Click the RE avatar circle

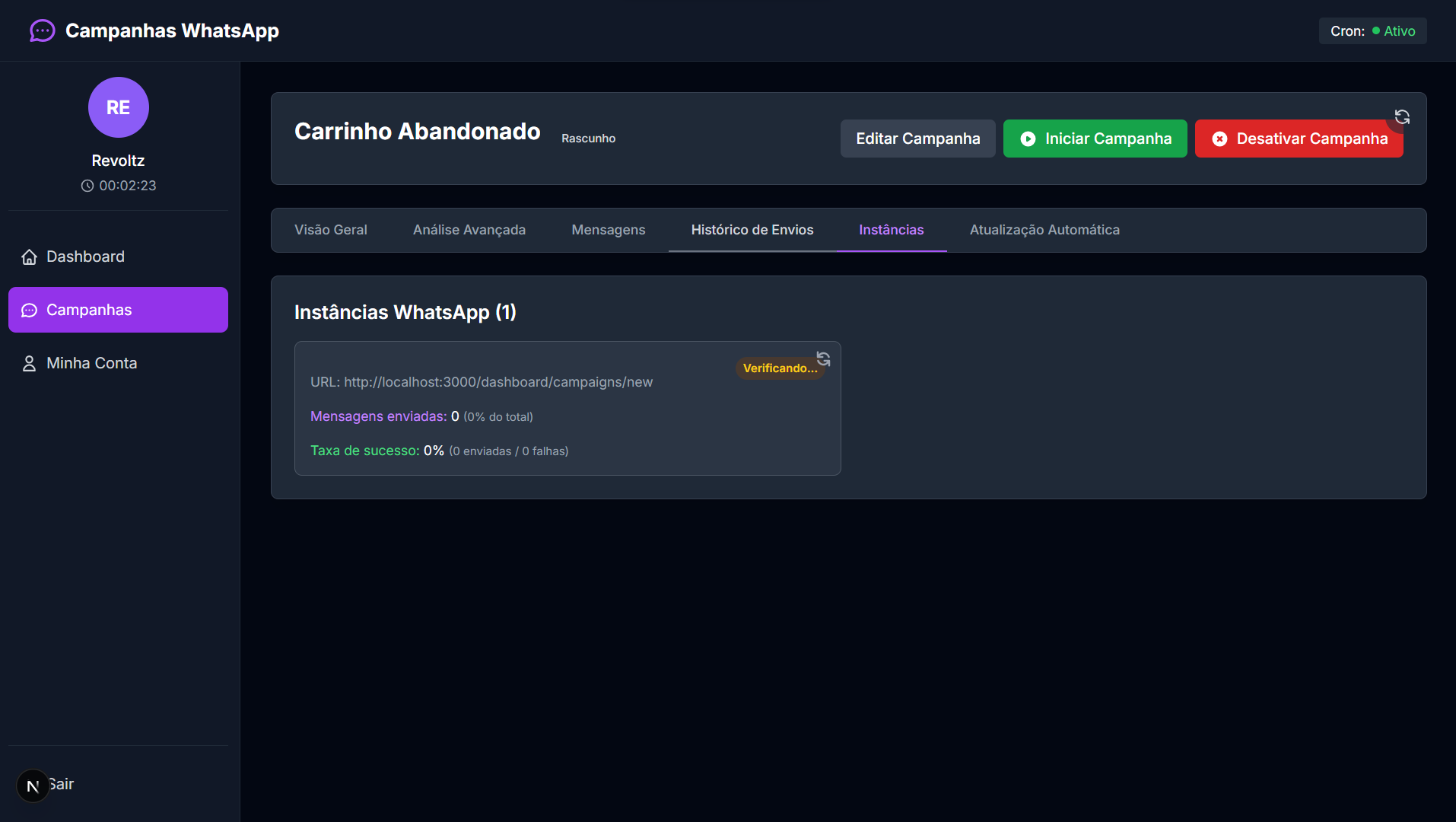[x=118, y=107]
